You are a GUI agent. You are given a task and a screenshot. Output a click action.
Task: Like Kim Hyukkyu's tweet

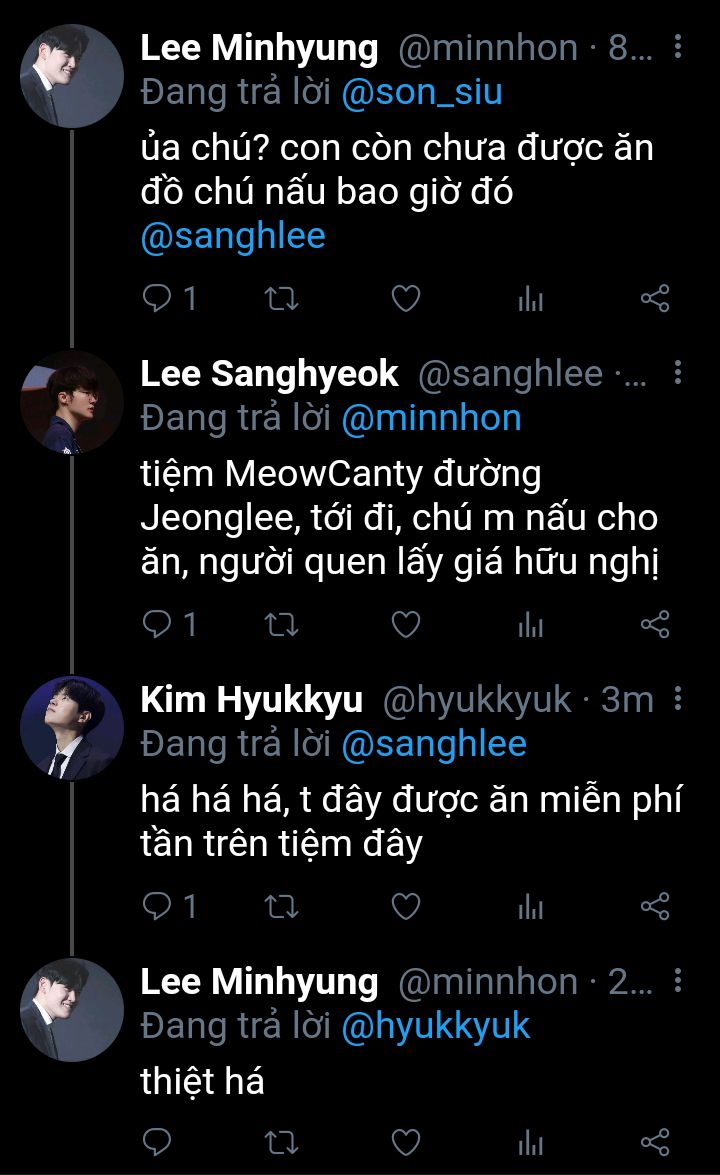405,907
